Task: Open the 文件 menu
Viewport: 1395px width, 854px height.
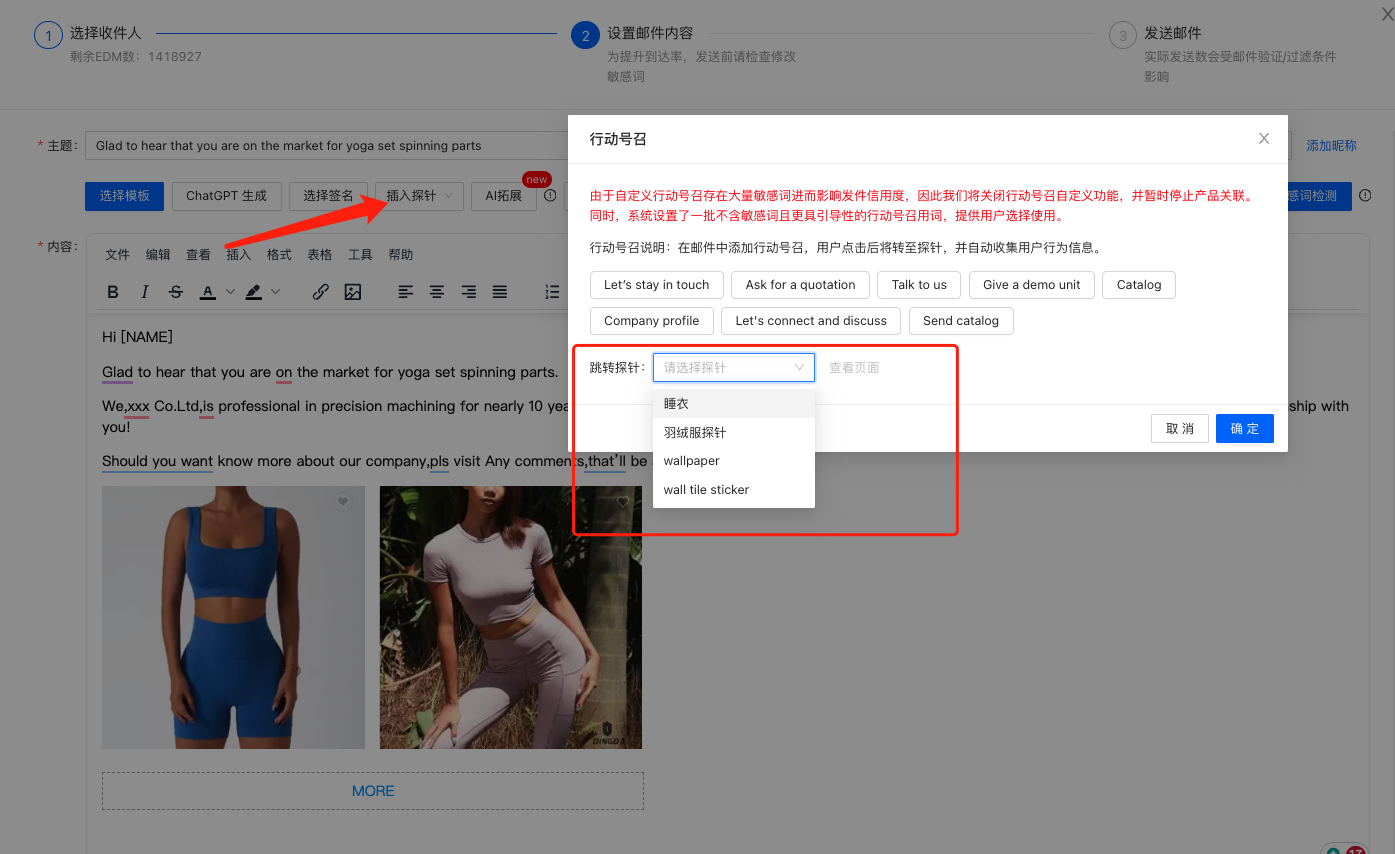Action: [x=118, y=255]
